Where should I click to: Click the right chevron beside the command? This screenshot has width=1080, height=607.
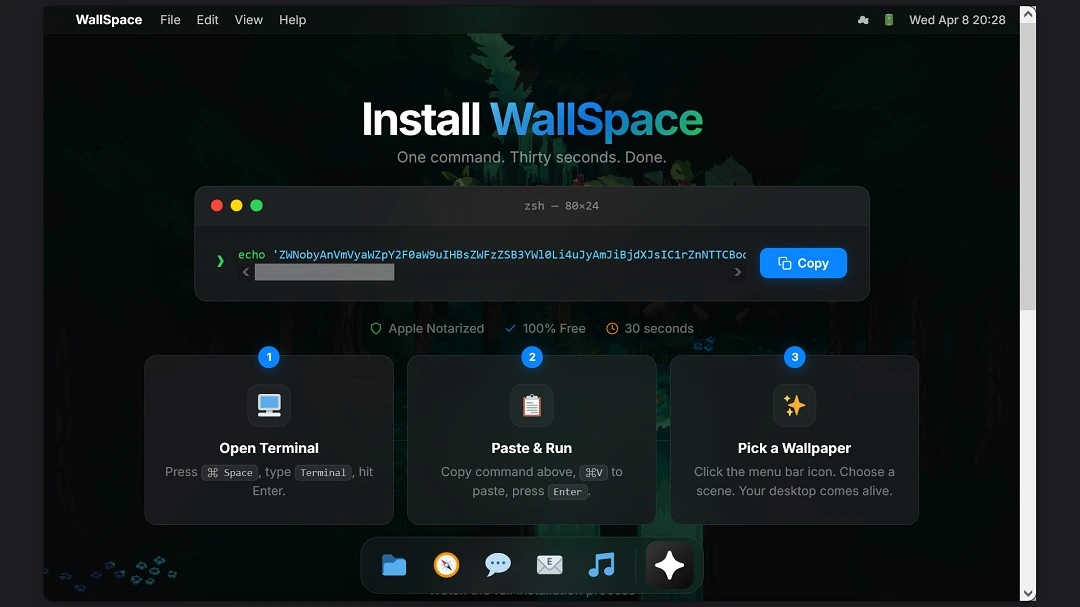pyautogui.click(x=738, y=271)
